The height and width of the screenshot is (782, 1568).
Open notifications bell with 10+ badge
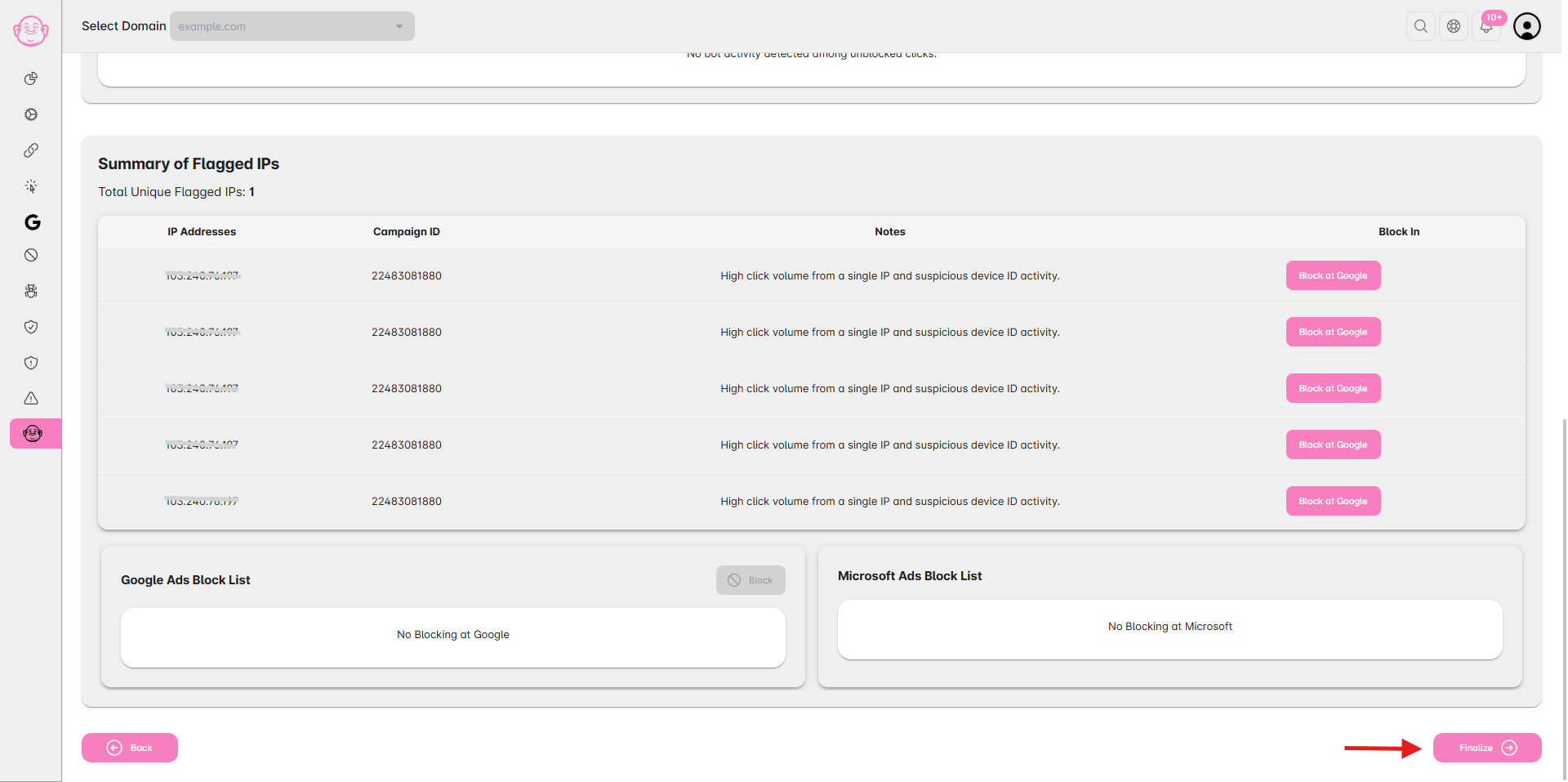(x=1486, y=27)
